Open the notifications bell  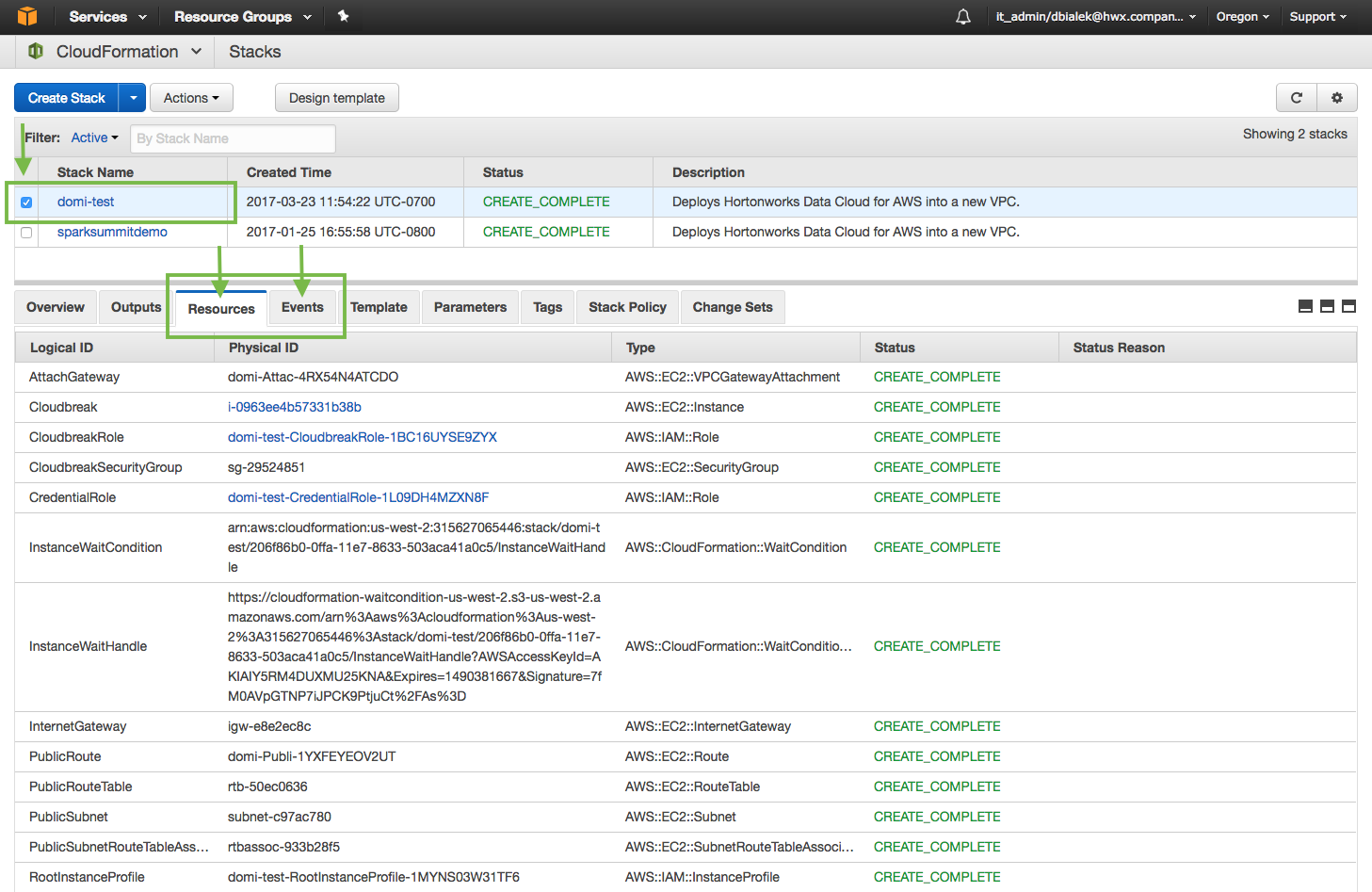[962, 16]
